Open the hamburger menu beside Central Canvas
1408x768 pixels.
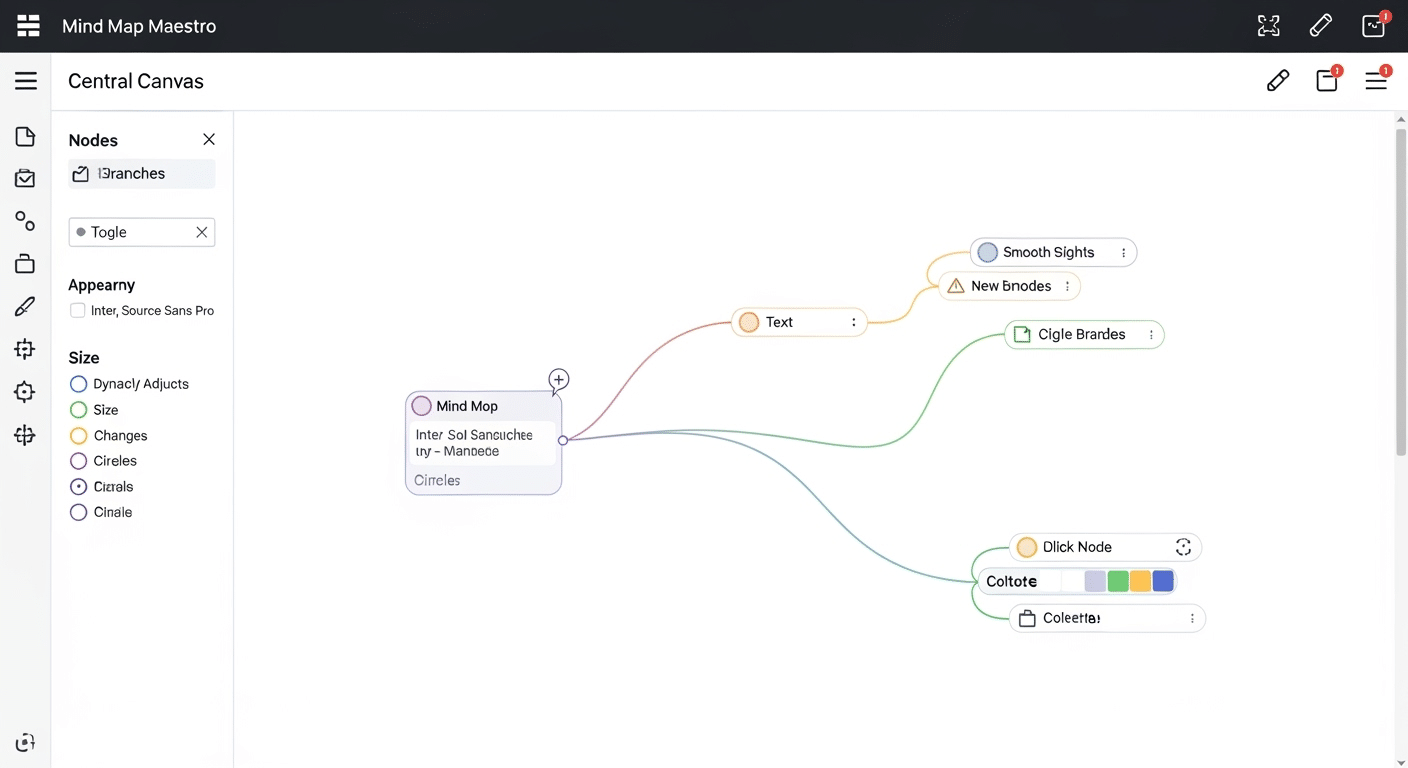click(x=26, y=81)
